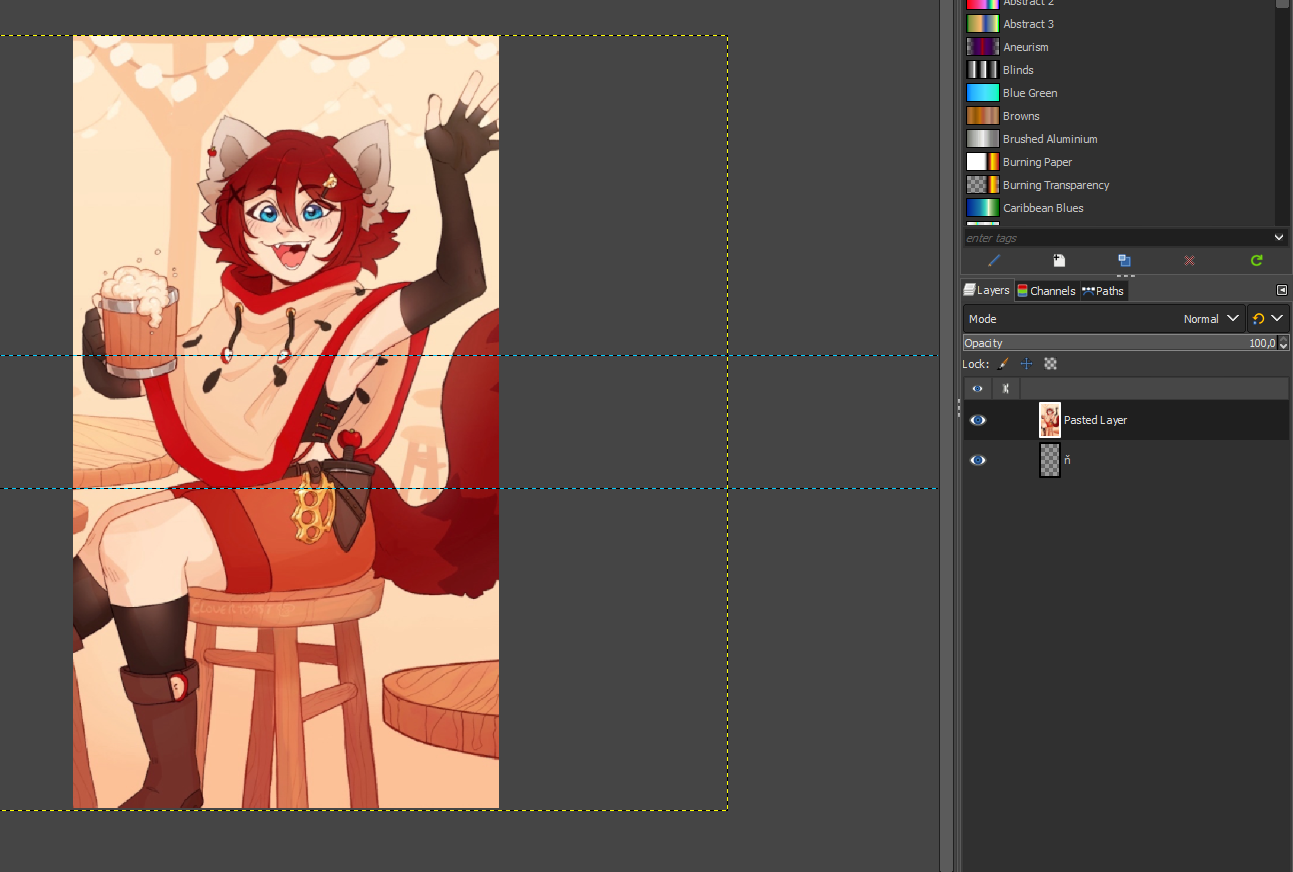Image resolution: width=1293 pixels, height=872 pixels.
Task: Expand the layer mode group switcher dropdown
Action: tap(1267, 319)
